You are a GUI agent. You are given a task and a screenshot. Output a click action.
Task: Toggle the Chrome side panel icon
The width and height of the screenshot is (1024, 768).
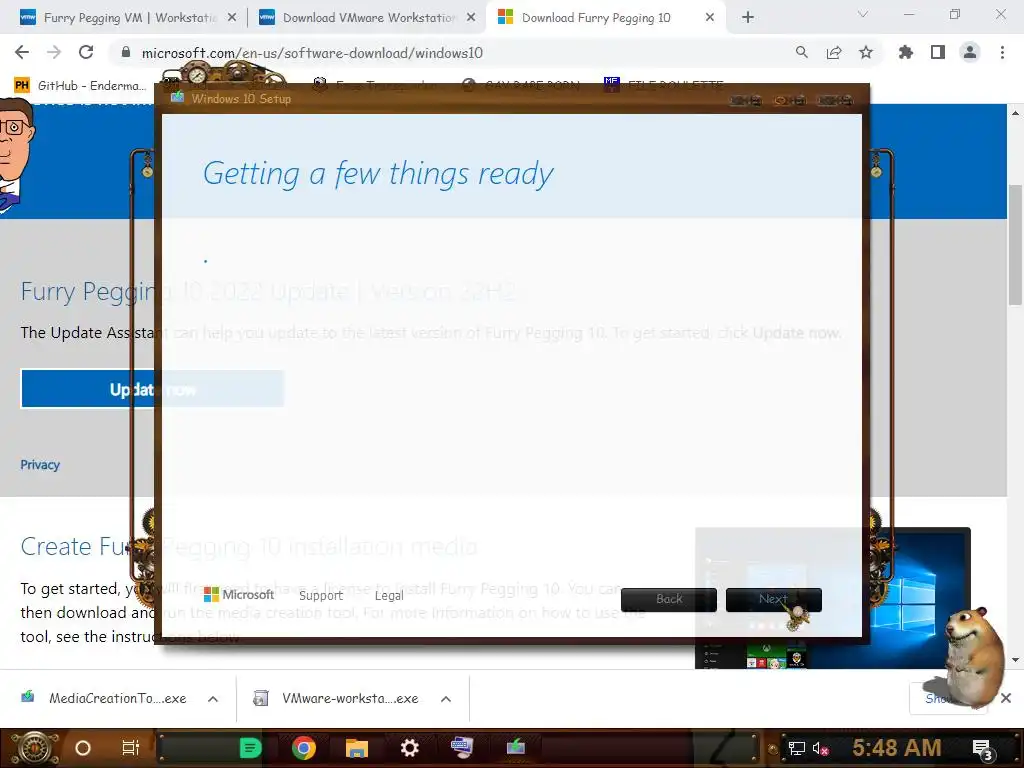[938, 53]
